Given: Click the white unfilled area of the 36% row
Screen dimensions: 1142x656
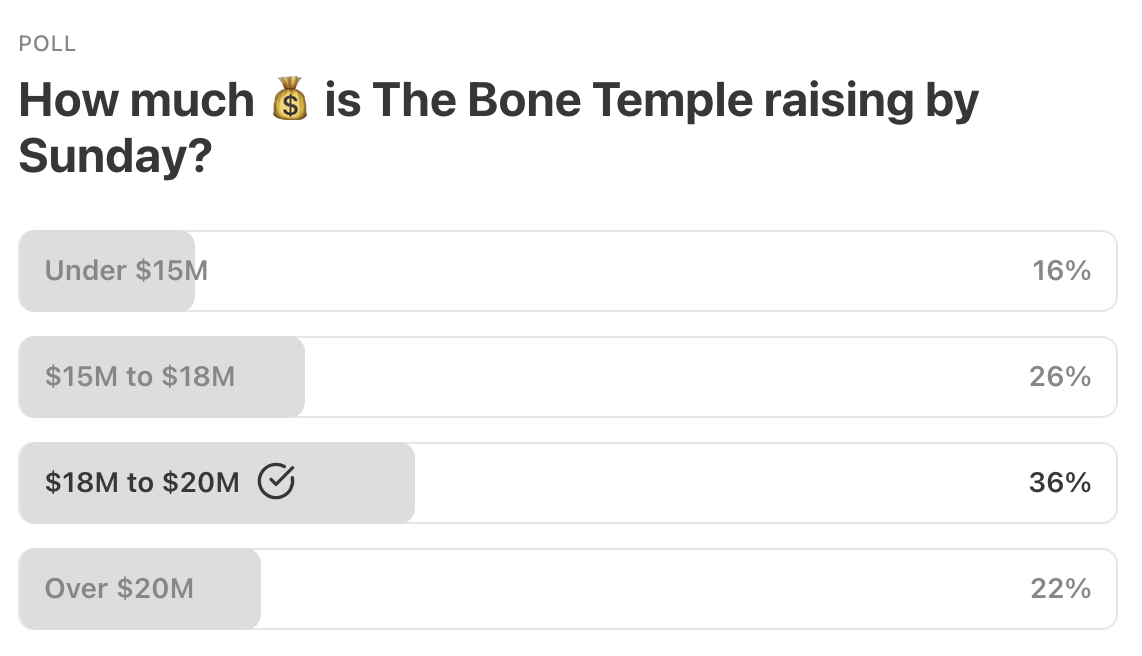Looking at the screenshot, I should click(720, 482).
